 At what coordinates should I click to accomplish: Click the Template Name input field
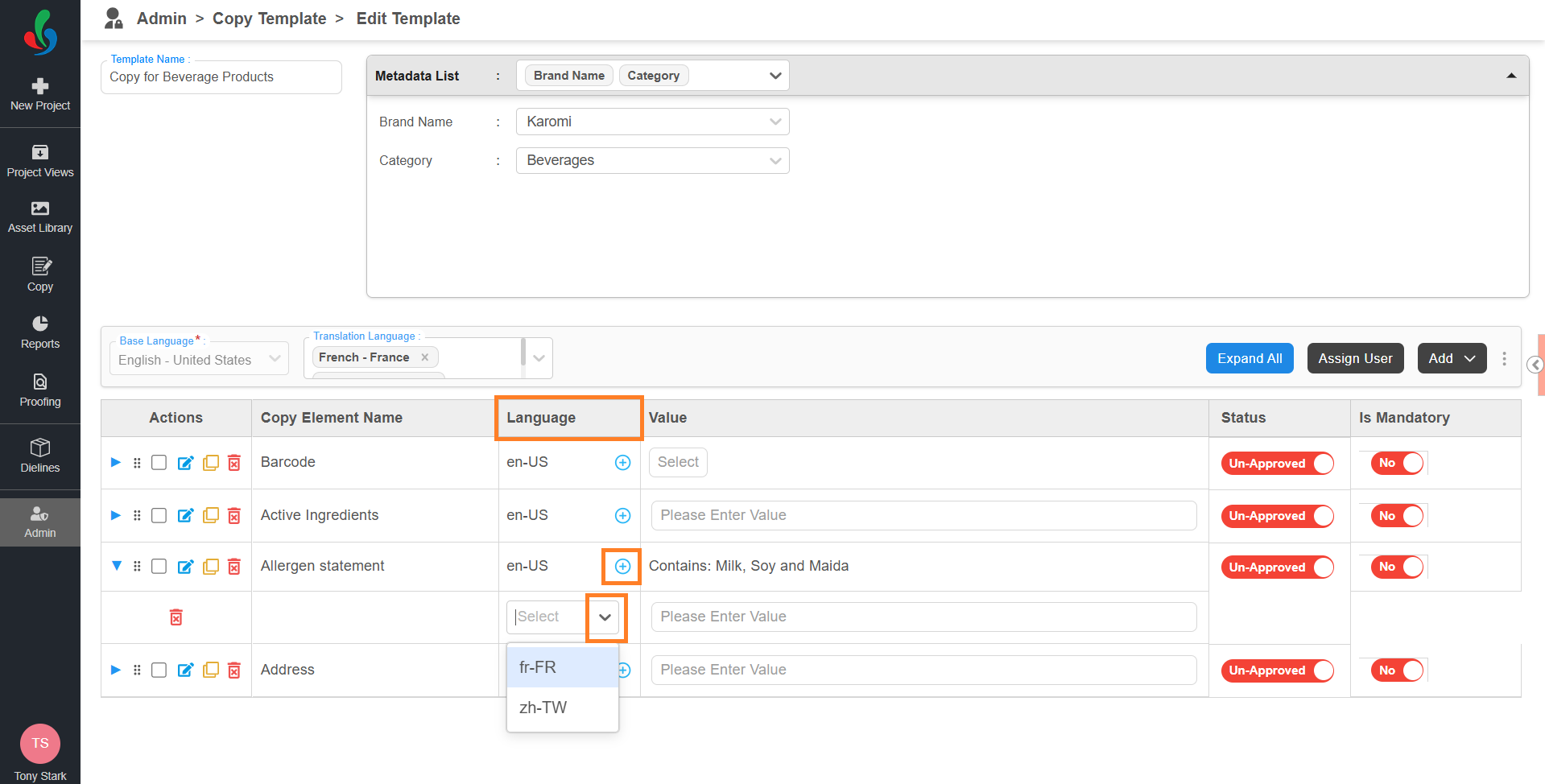tap(221, 77)
